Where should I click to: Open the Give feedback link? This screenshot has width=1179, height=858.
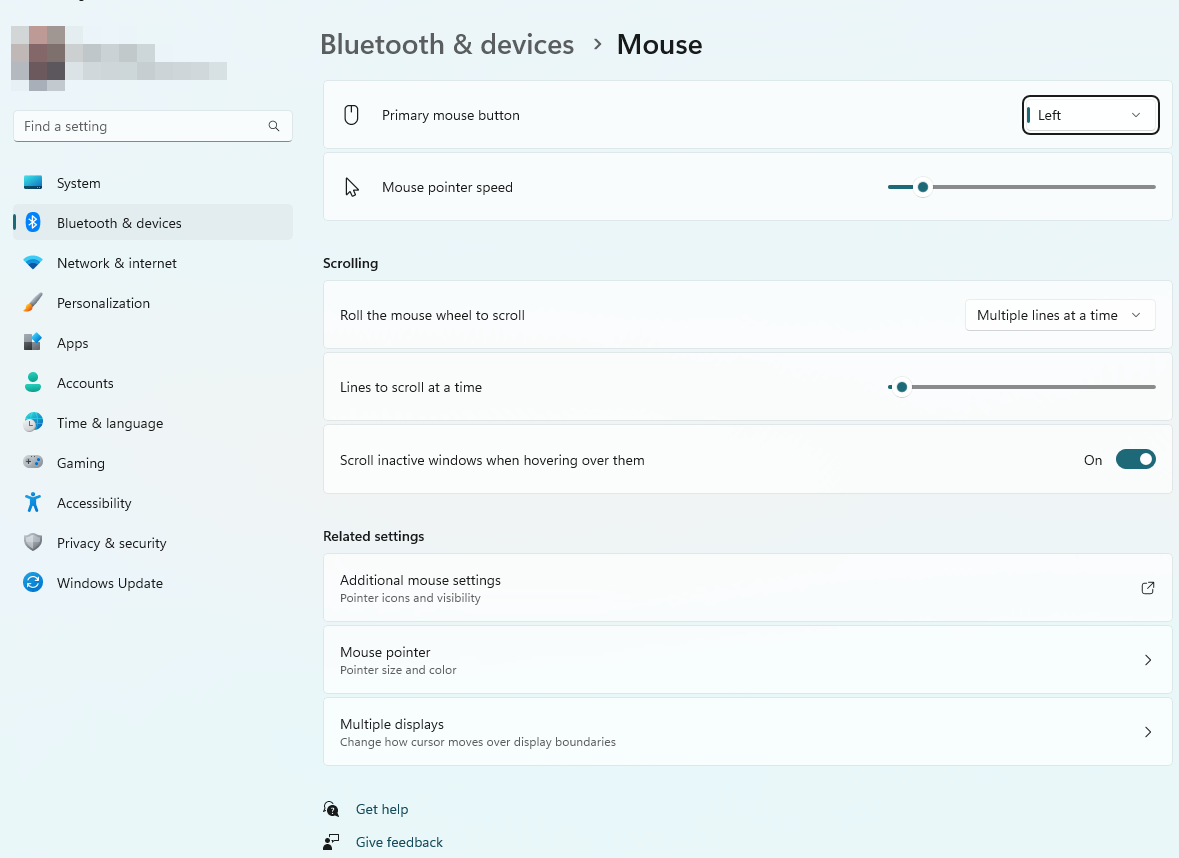(x=399, y=842)
